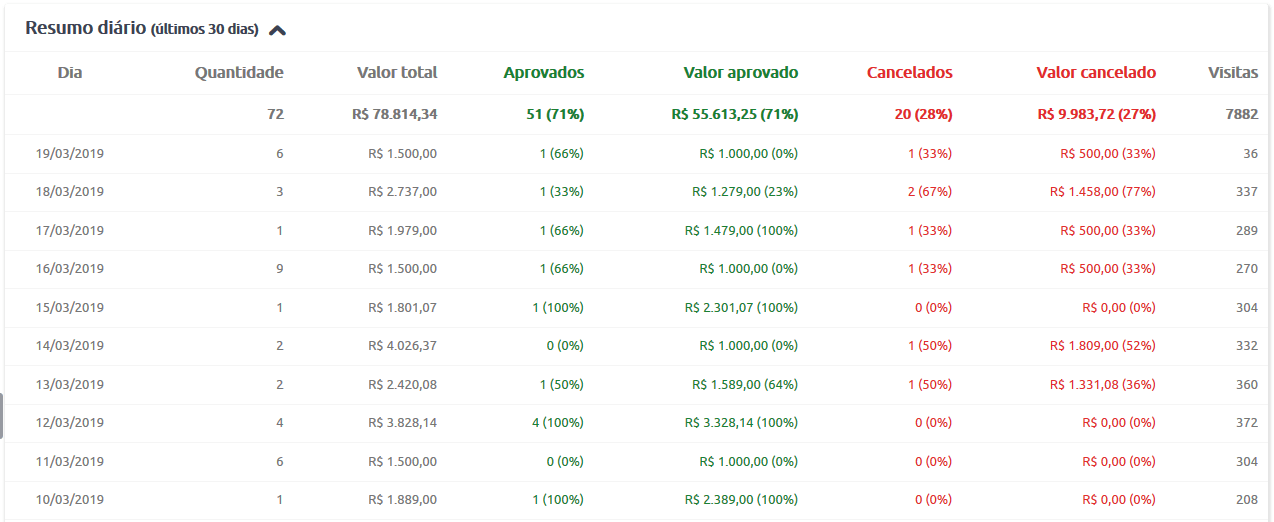Select visits 304 on 11/03/2019 row
1274x522 pixels.
pyautogui.click(x=1247, y=462)
